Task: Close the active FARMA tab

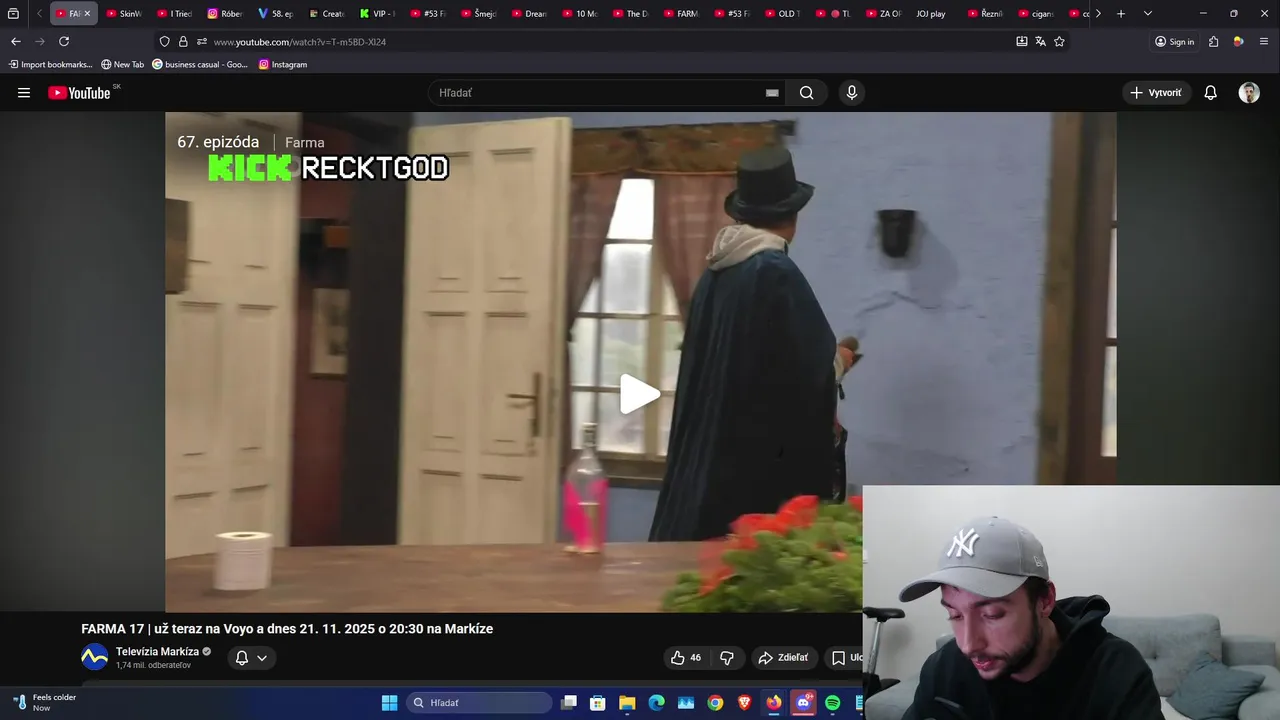Action: (x=87, y=14)
